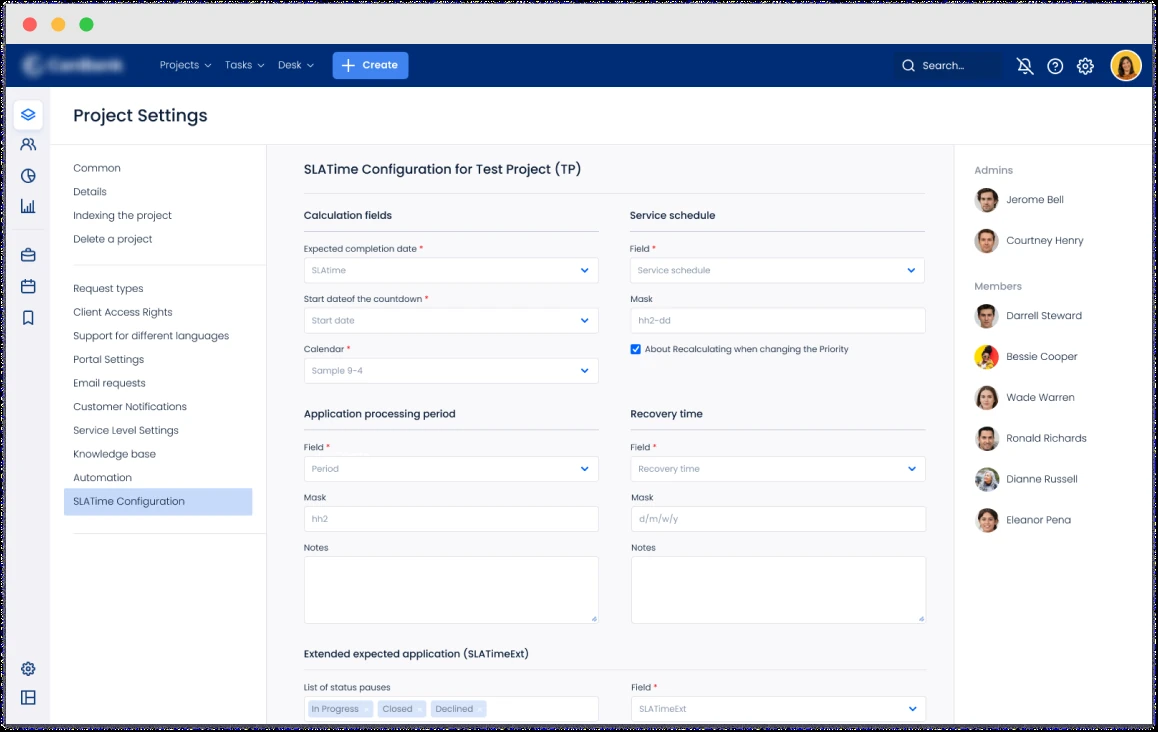
Task: Click the List of status pauses field
Action: (450, 709)
